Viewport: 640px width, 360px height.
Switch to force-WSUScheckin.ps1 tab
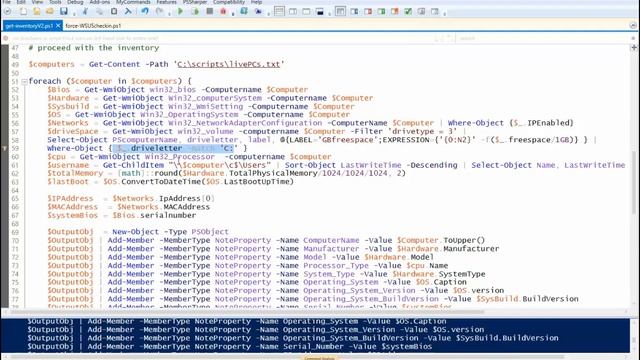point(93,26)
